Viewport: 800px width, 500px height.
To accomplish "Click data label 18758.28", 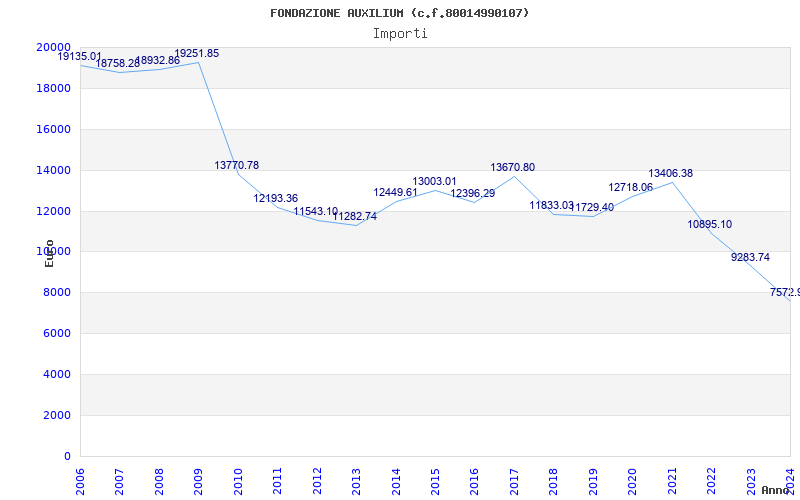I will coord(118,63).
